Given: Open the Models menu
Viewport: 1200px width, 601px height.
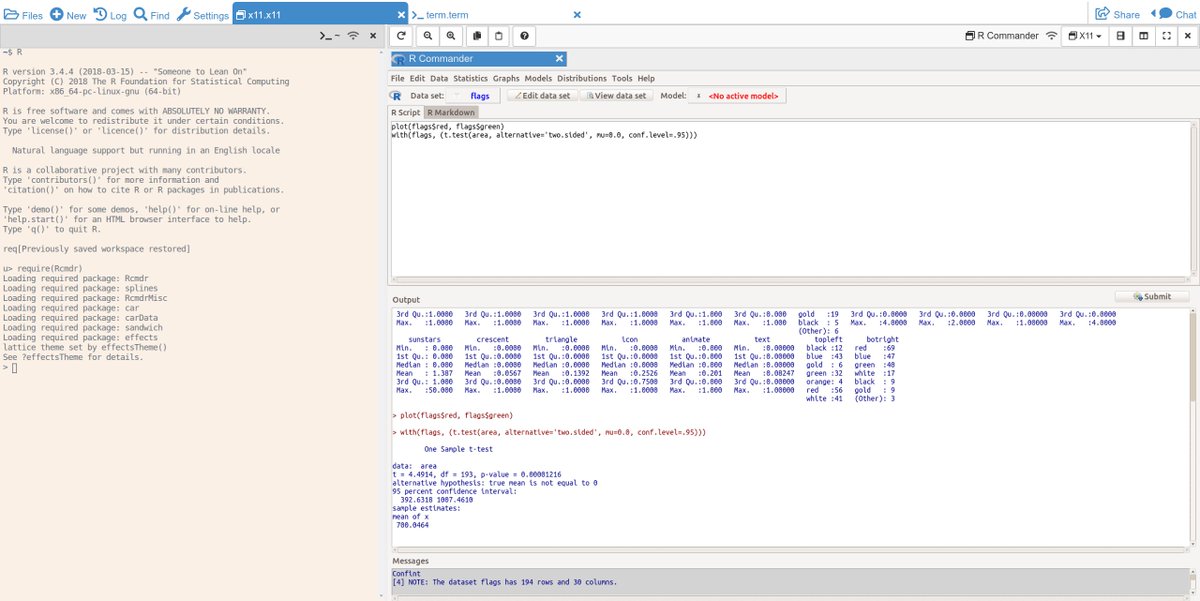Looking at the screenshot, I should pyautogui.click(x=538, y=78).
